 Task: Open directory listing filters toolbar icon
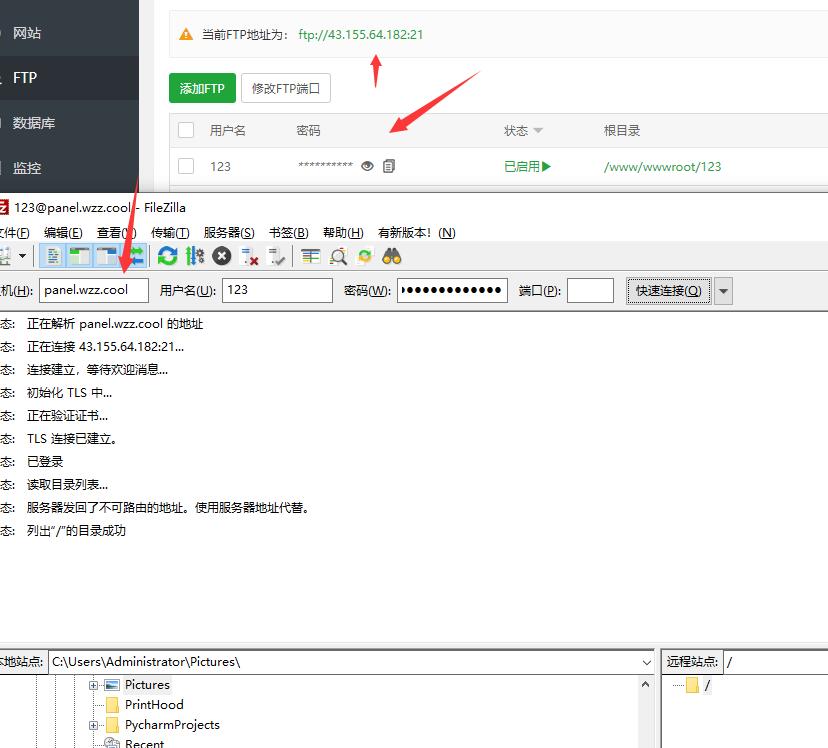[x=310, y=257]
